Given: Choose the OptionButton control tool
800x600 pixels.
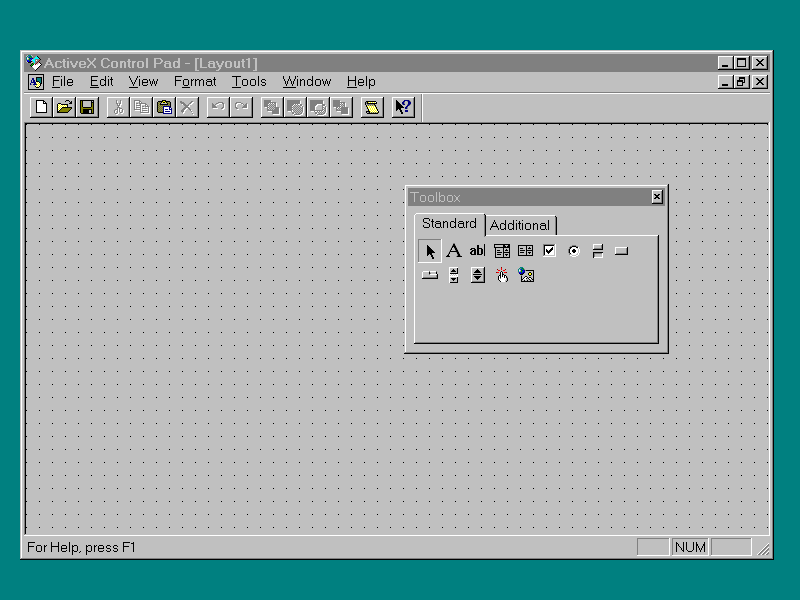Looking at the screenshot, I should click(573, 251).
